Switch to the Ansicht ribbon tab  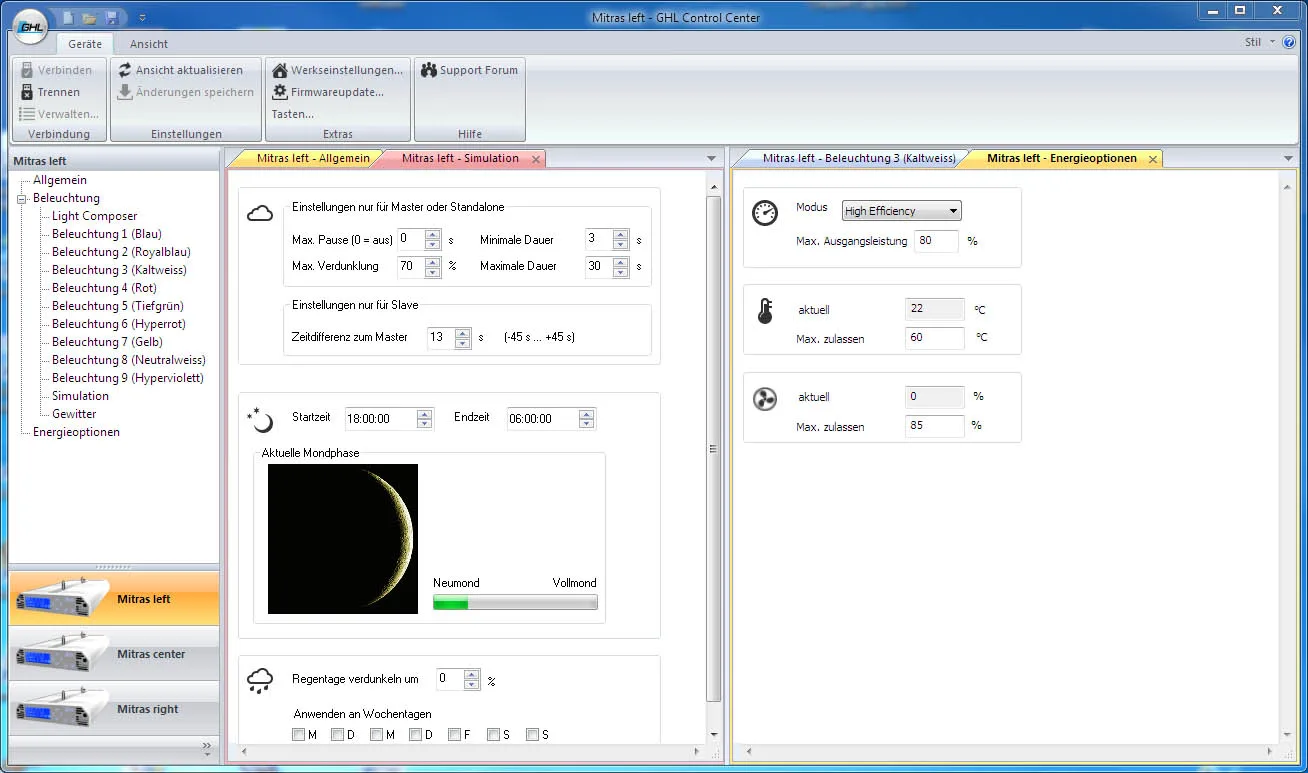[149, 44]
